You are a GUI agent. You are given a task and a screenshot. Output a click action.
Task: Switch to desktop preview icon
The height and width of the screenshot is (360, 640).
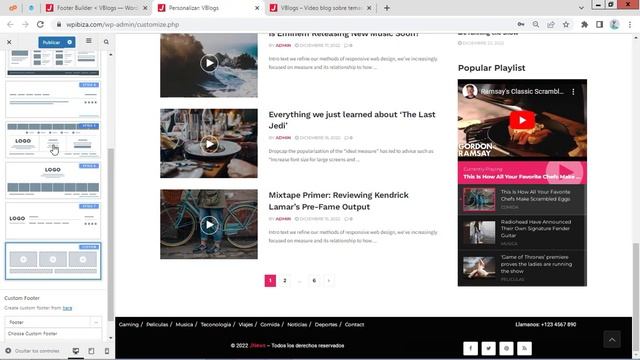tap(76, 351)
